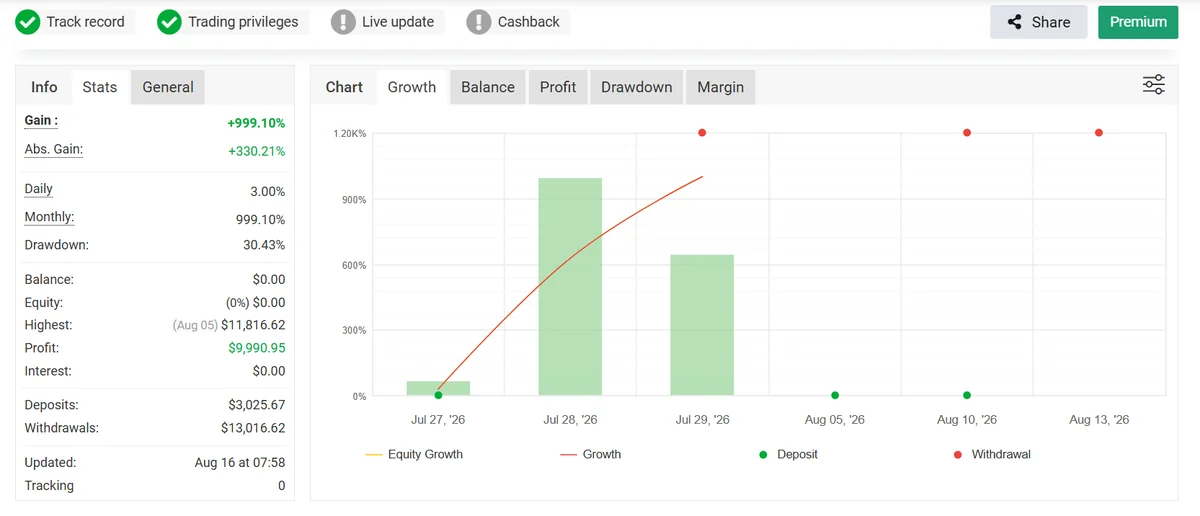Open the Premium button

coord(1138,22)
